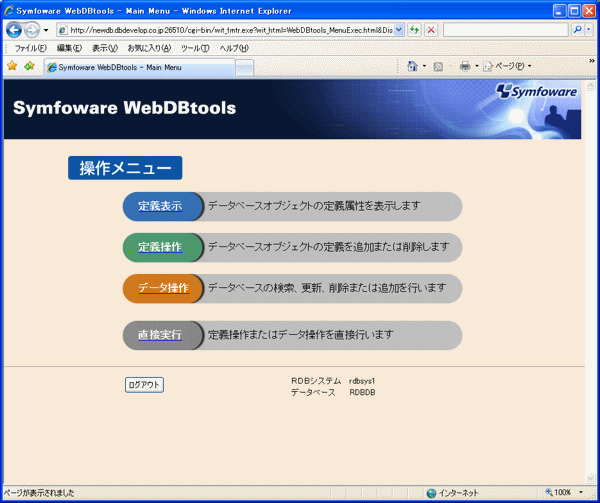The width and height of the screenshot is (600, 503).
Task: Close the Internet Explorer window
Action: click(589, 11)
